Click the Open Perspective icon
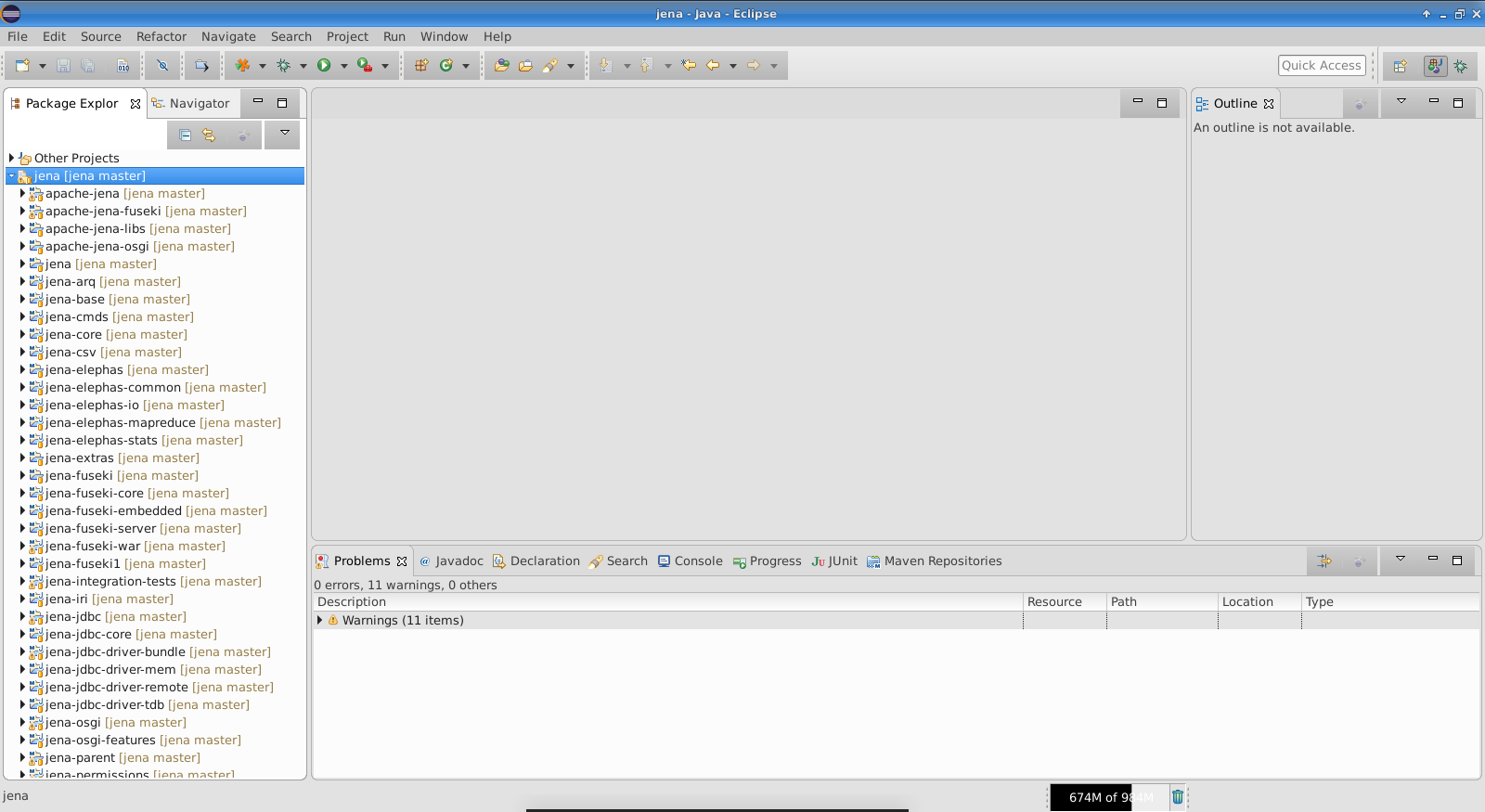The image size is (1485, 812). pyautogui.click(x=1401, y=66)
